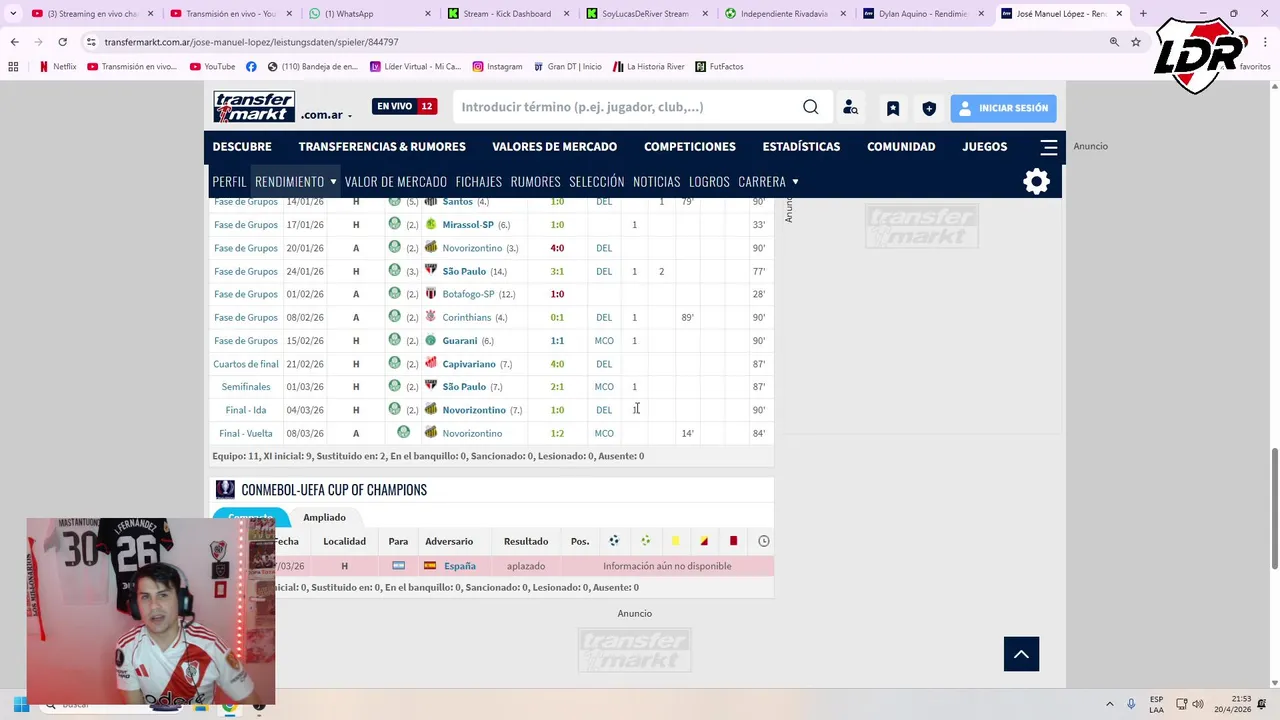Viewport: 1280px width, 720px height.
Task: Click the Argentina flag icon
Action: pos(398,566)
